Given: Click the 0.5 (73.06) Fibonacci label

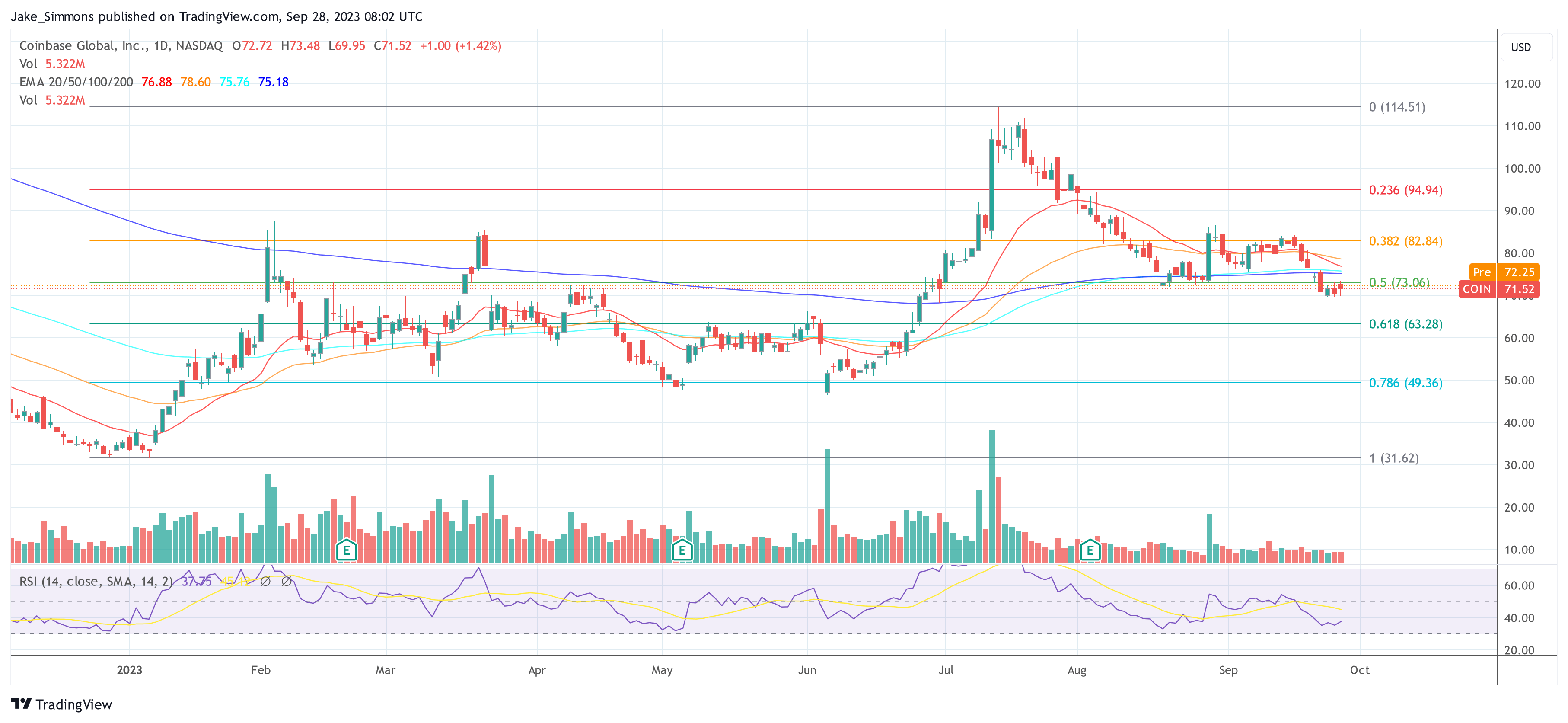Looking at the screenshot, I should pyautogui.click(x=1399, y=282).
